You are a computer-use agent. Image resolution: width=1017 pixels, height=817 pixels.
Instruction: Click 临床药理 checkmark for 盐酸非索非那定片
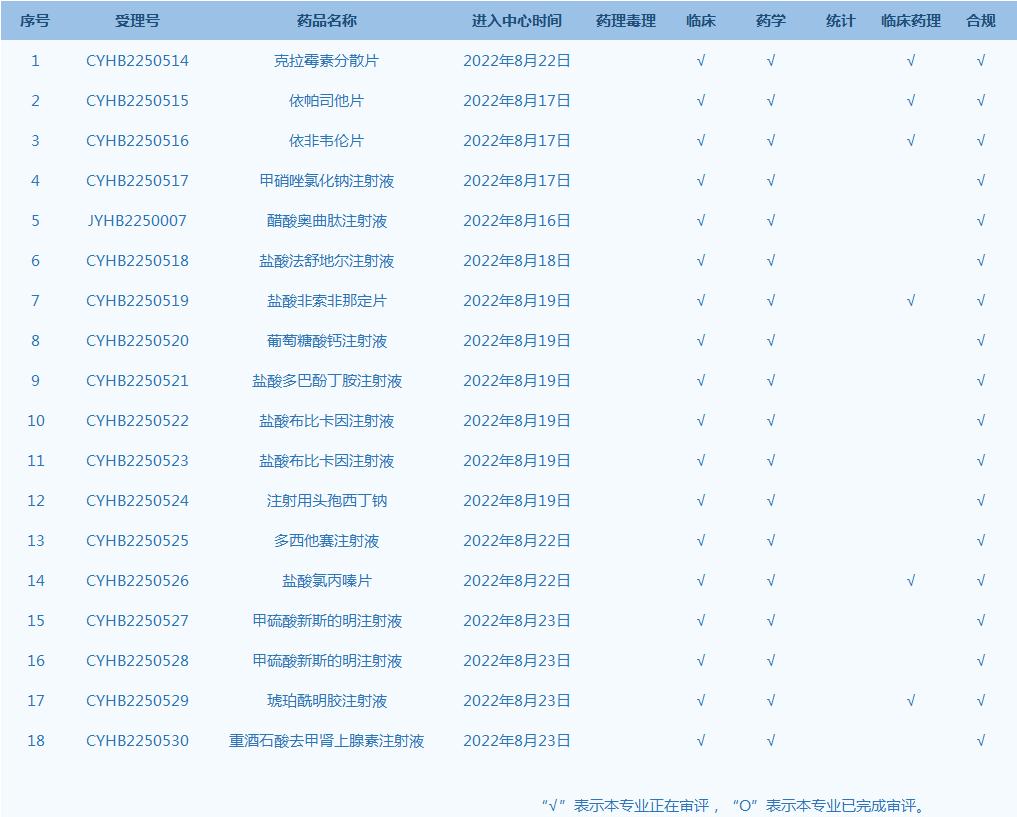pos(911,301)
